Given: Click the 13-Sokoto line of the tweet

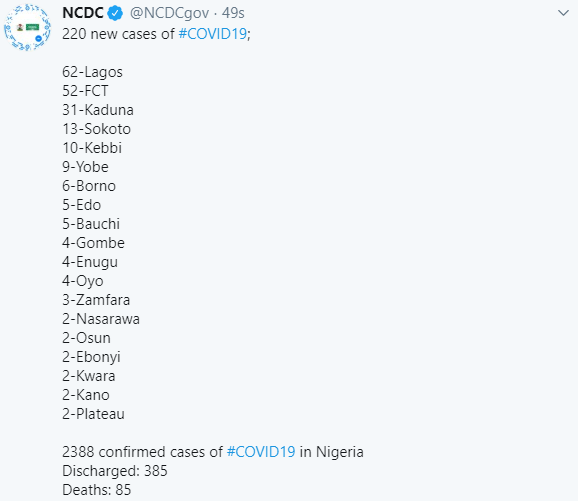Looking at the screenshot, I should [x=96, y=129].
